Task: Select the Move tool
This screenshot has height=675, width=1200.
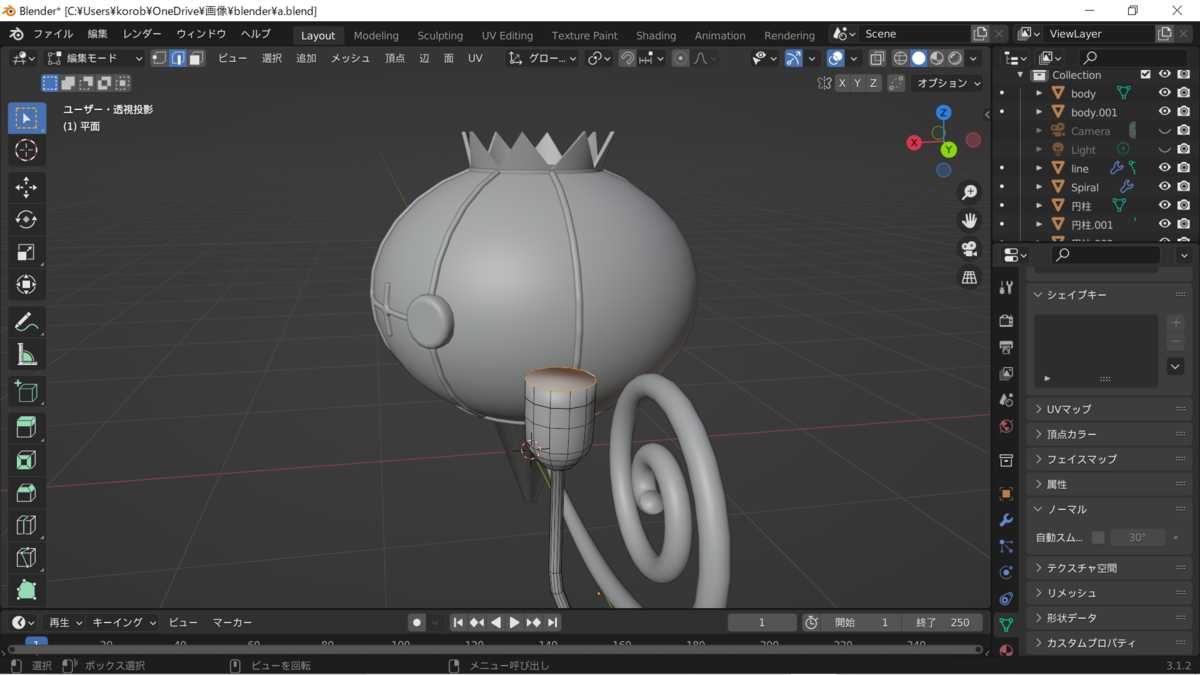Action: tap(27, 187)
